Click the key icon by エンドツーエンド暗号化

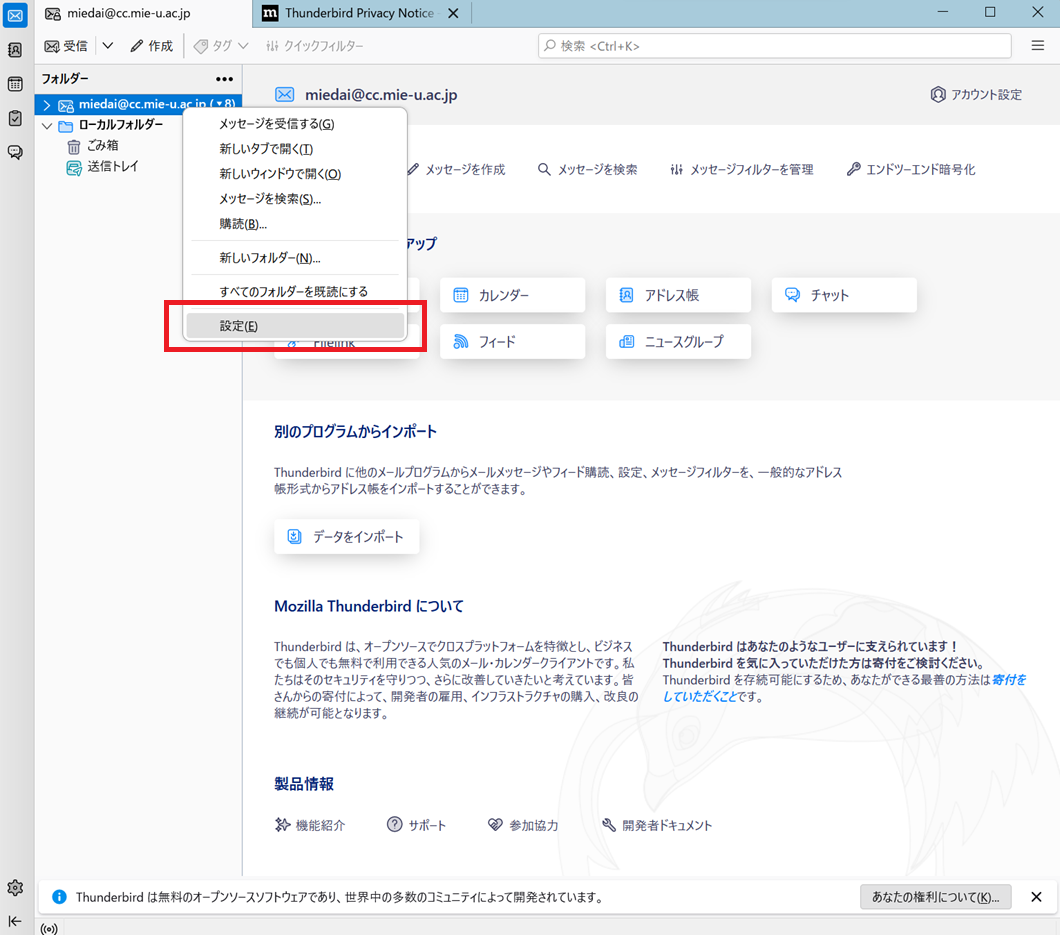[854, 170]
